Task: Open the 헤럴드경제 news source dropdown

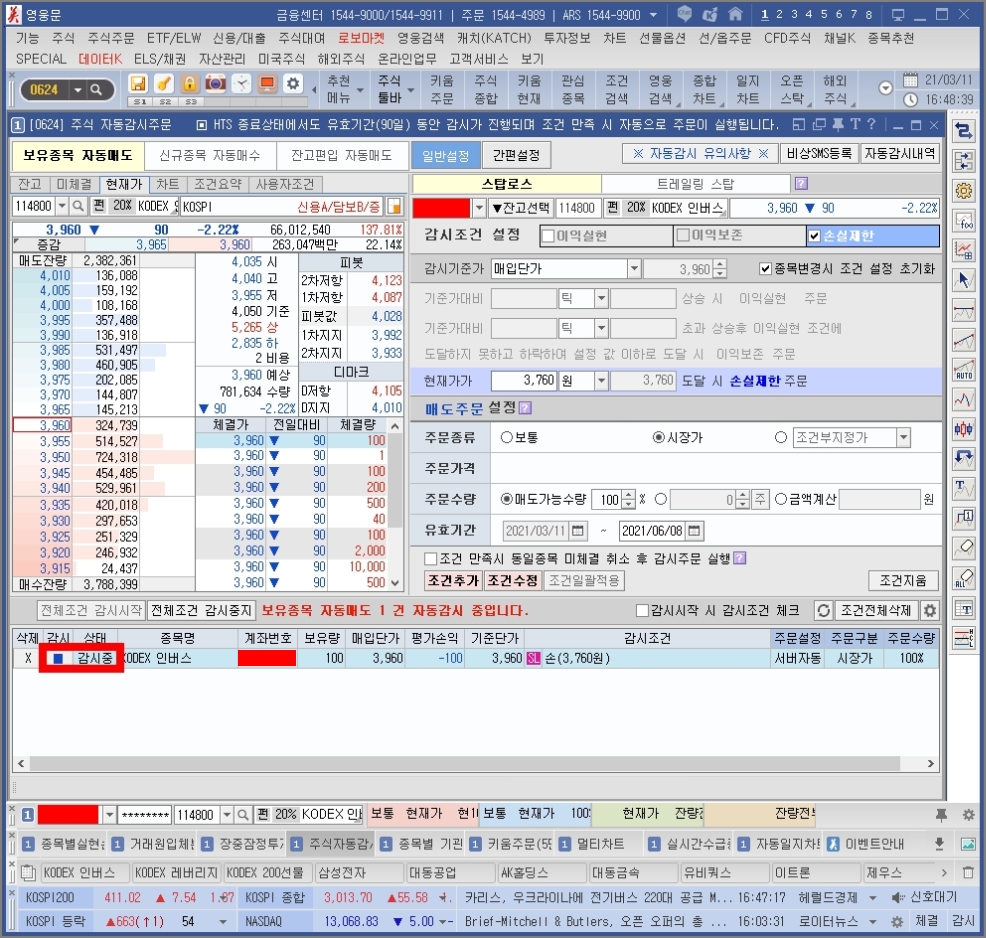Action: 873,898
